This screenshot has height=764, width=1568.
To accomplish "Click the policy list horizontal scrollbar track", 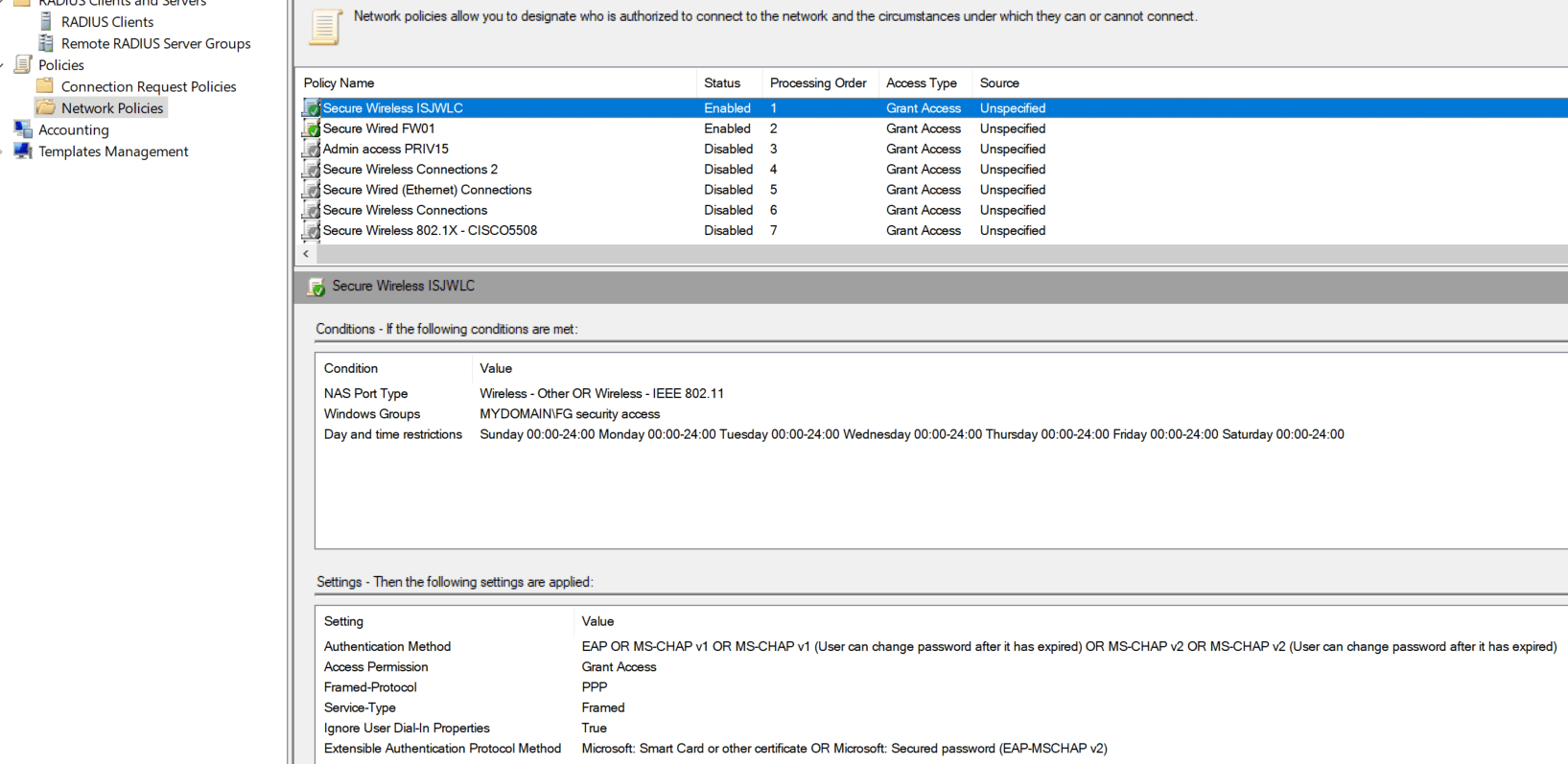I will click(x=942, y=254).
